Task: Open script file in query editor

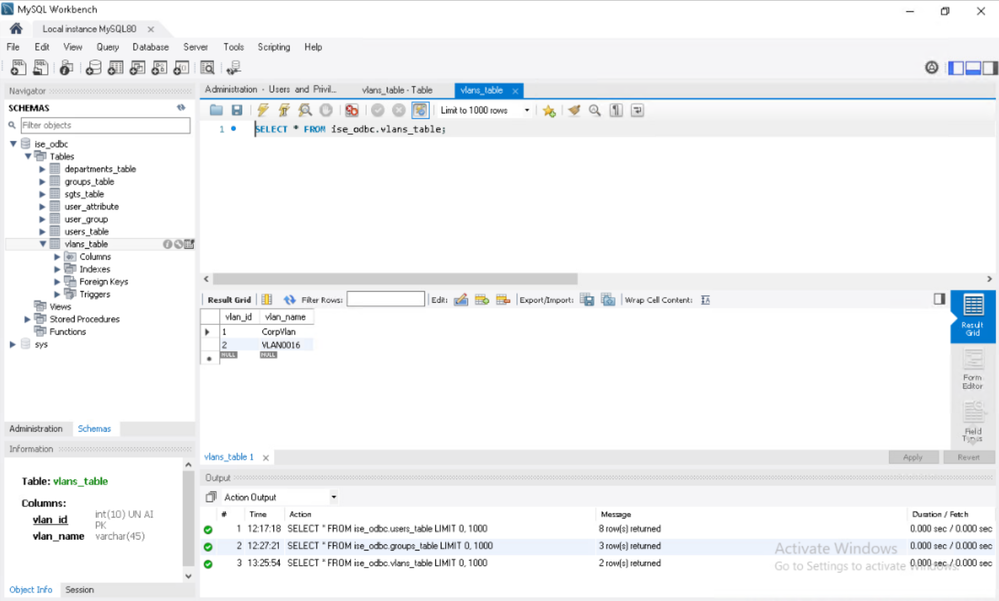Action: pos(217,110)
